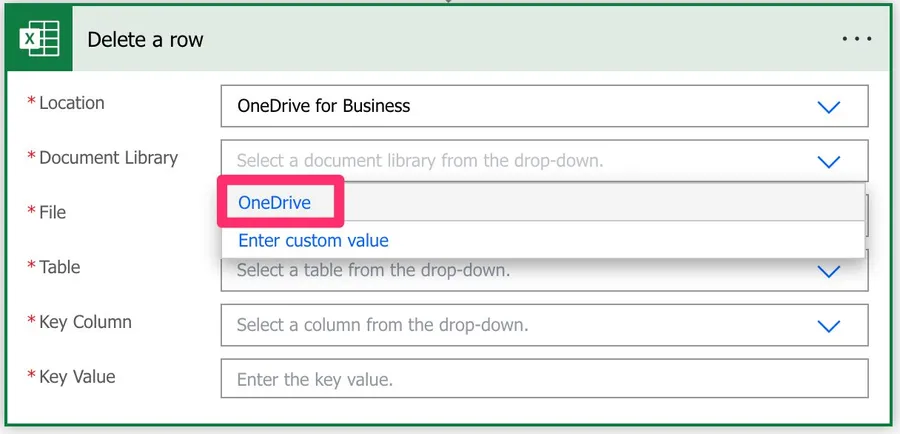Click the File field label
This screenshot has height=434, width=900.
tap(52, 212)
